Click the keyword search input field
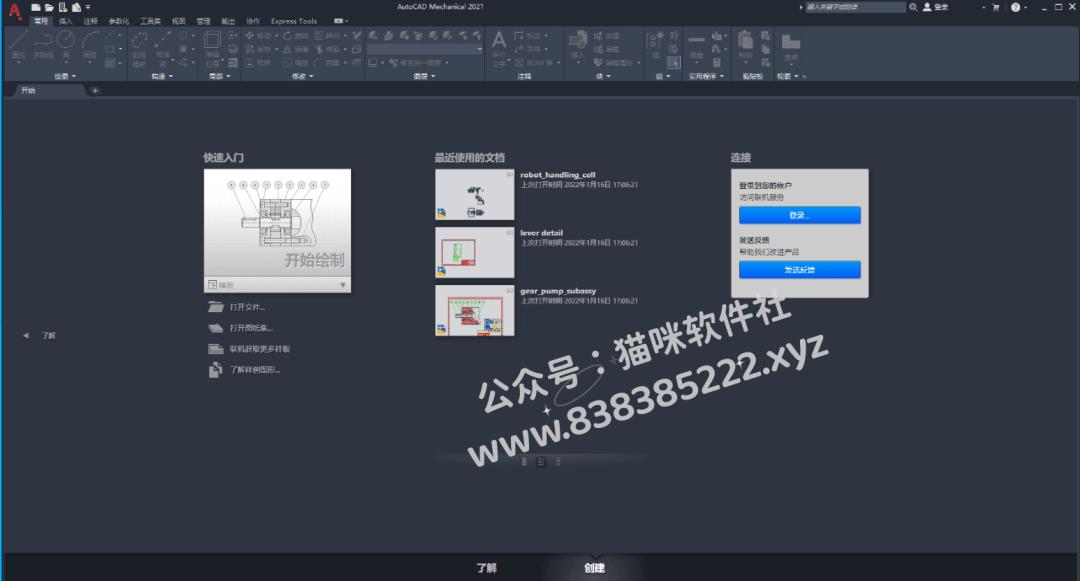Image resolution: width=1080 pixels, height=581 pixels. pos(855,7)
